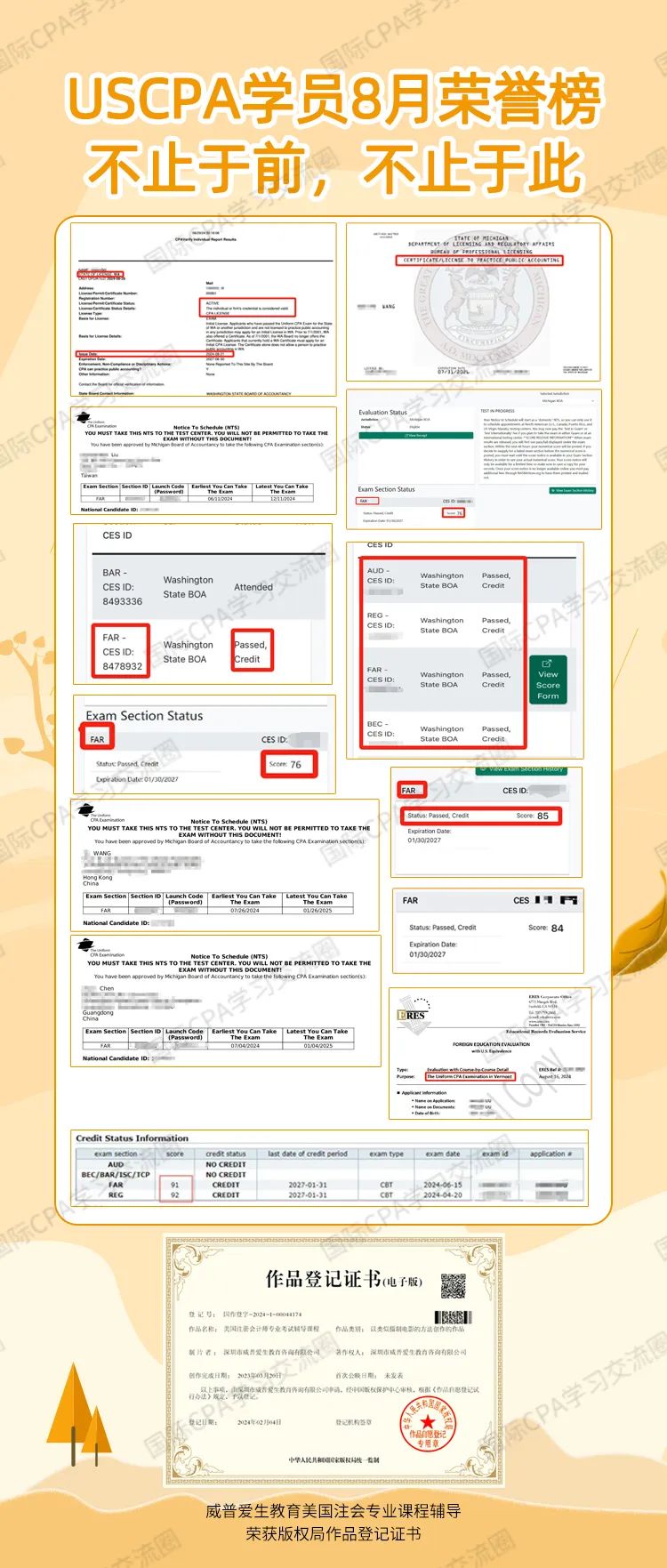Scan the QR code on the registration certificate
The image size is (667, 1568).
click(x=454, y=1285)
